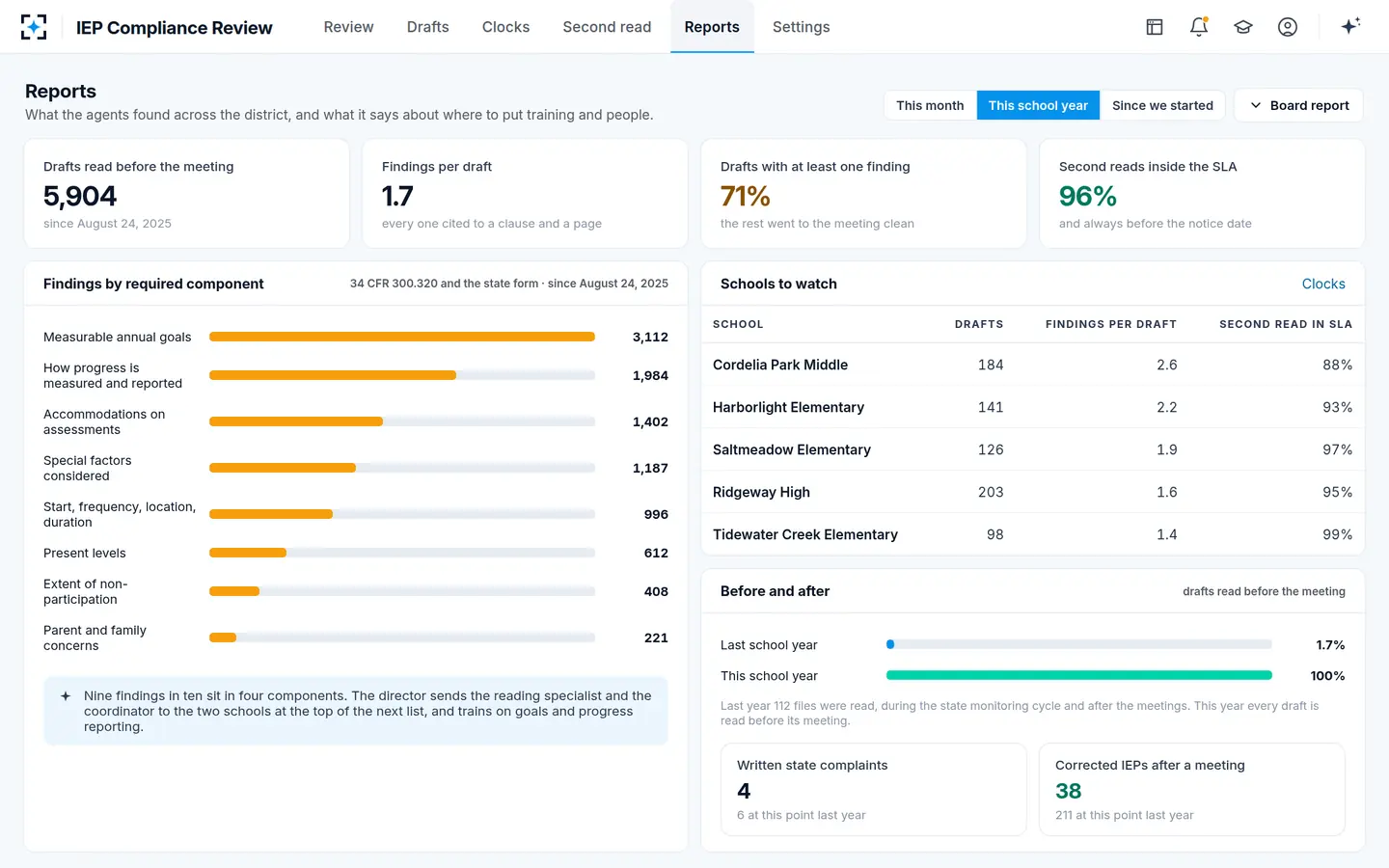Select the Since we started range
This screenshot has height=868, width=1389.
1162,105
